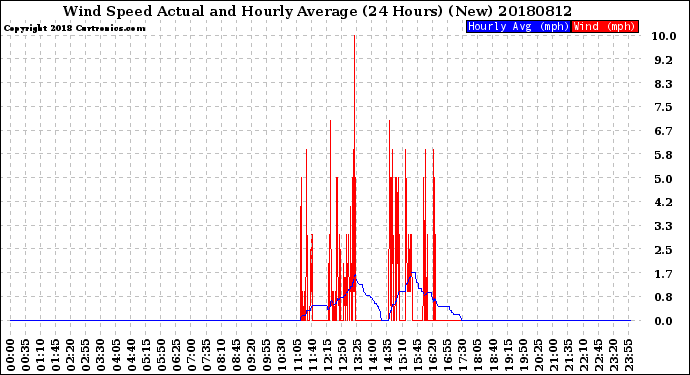Click the red Wind (mph) legend

coord(605,26)
